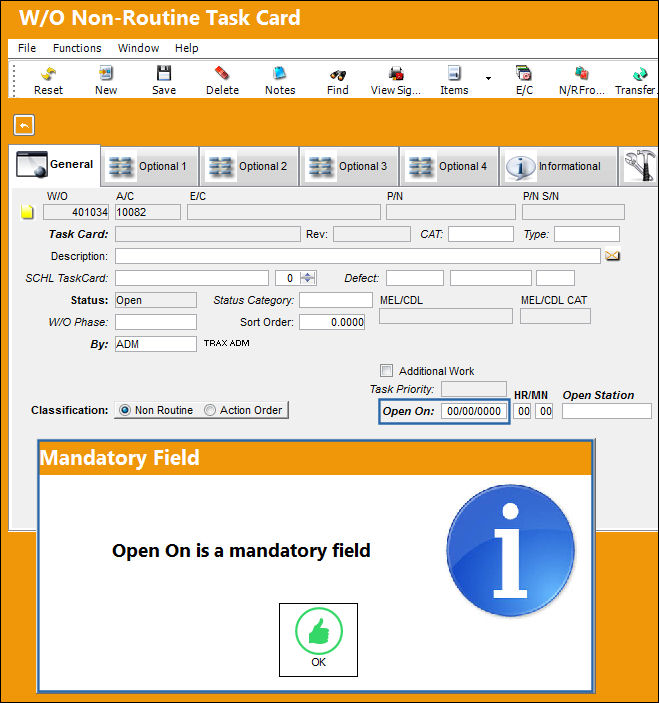Click the E/C field in General tab

tap(284, 212)
